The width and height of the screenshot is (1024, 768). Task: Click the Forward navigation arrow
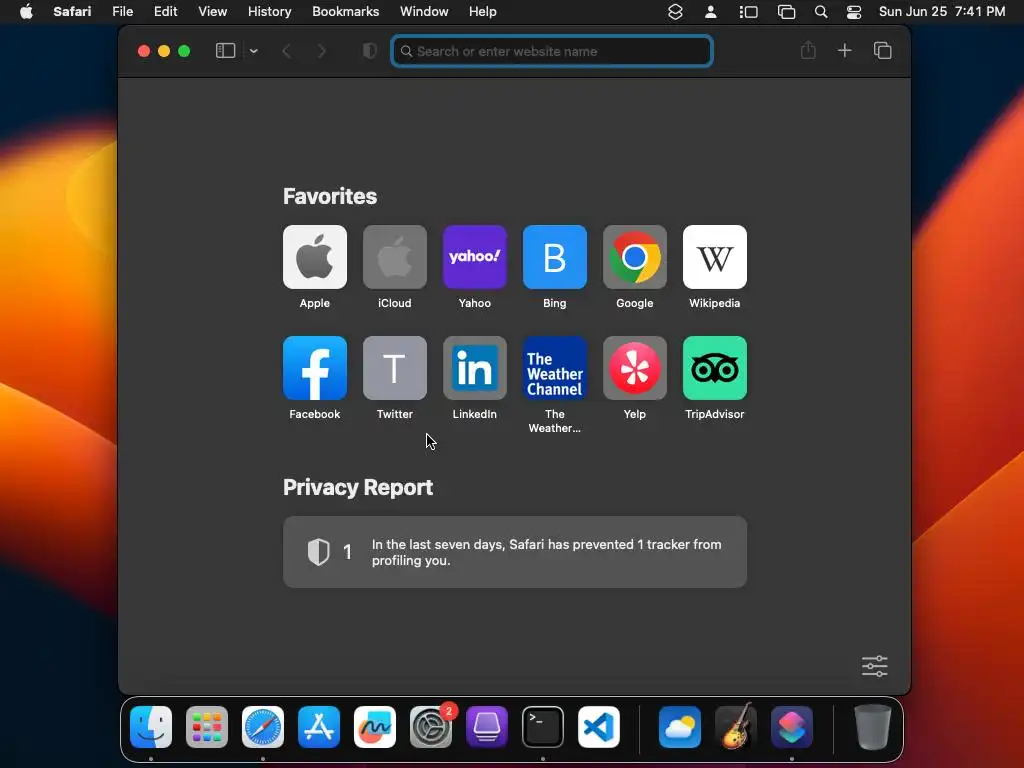click(321, 51)
